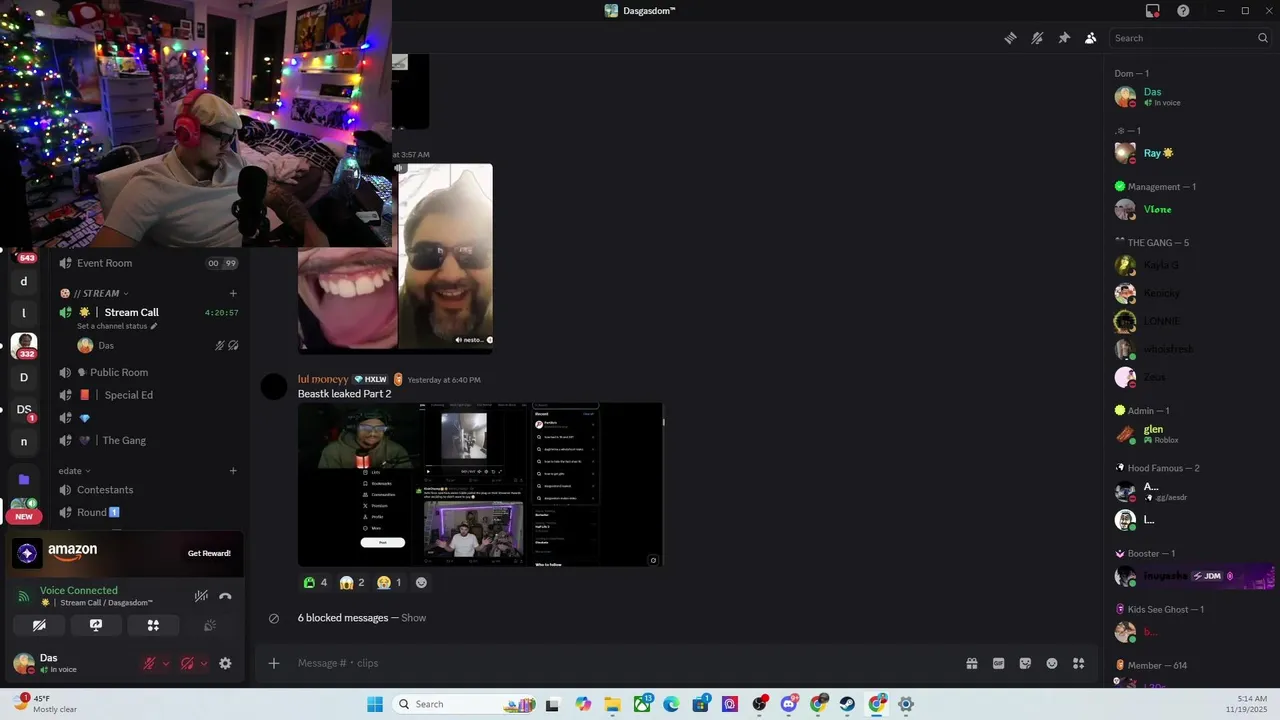Toggle the crying emoji reaction with 1
Image resolution: width=1280 pixels, height=720 pixels.
click(x=389, y=582)
